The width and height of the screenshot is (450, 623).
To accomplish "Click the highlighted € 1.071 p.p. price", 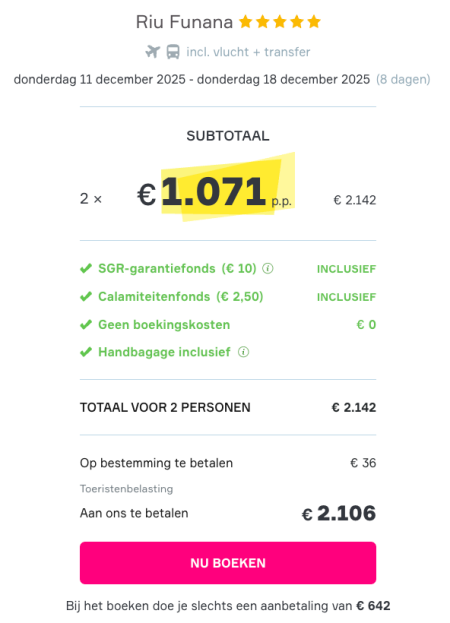I will point(214,193).
